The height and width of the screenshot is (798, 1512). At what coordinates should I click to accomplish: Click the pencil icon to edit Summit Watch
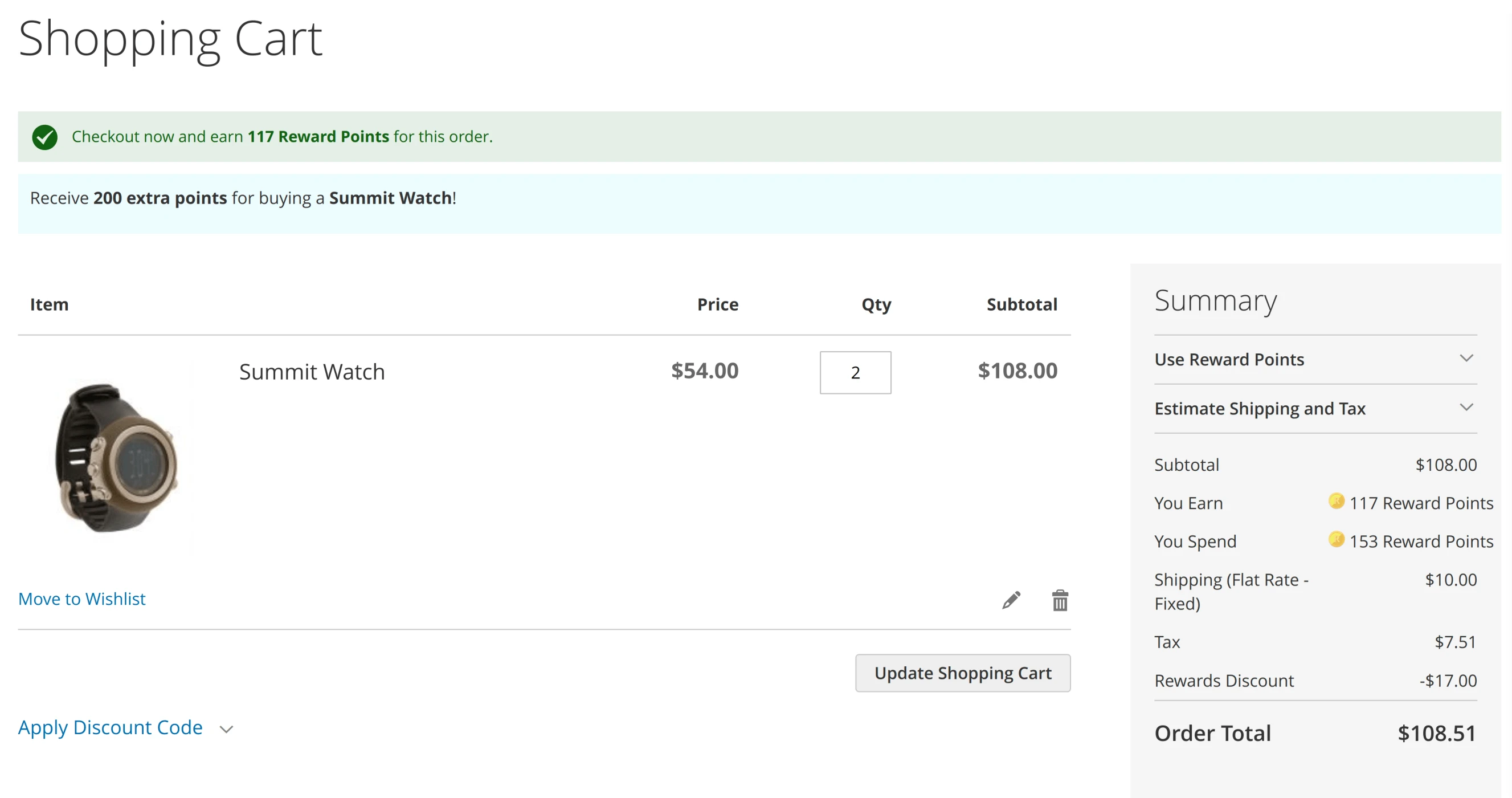point(1011,600)
